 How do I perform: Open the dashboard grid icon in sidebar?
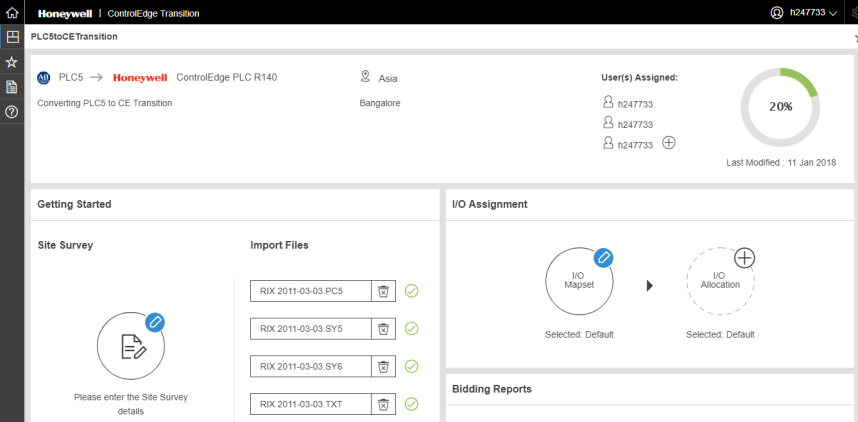click(11, 37)
